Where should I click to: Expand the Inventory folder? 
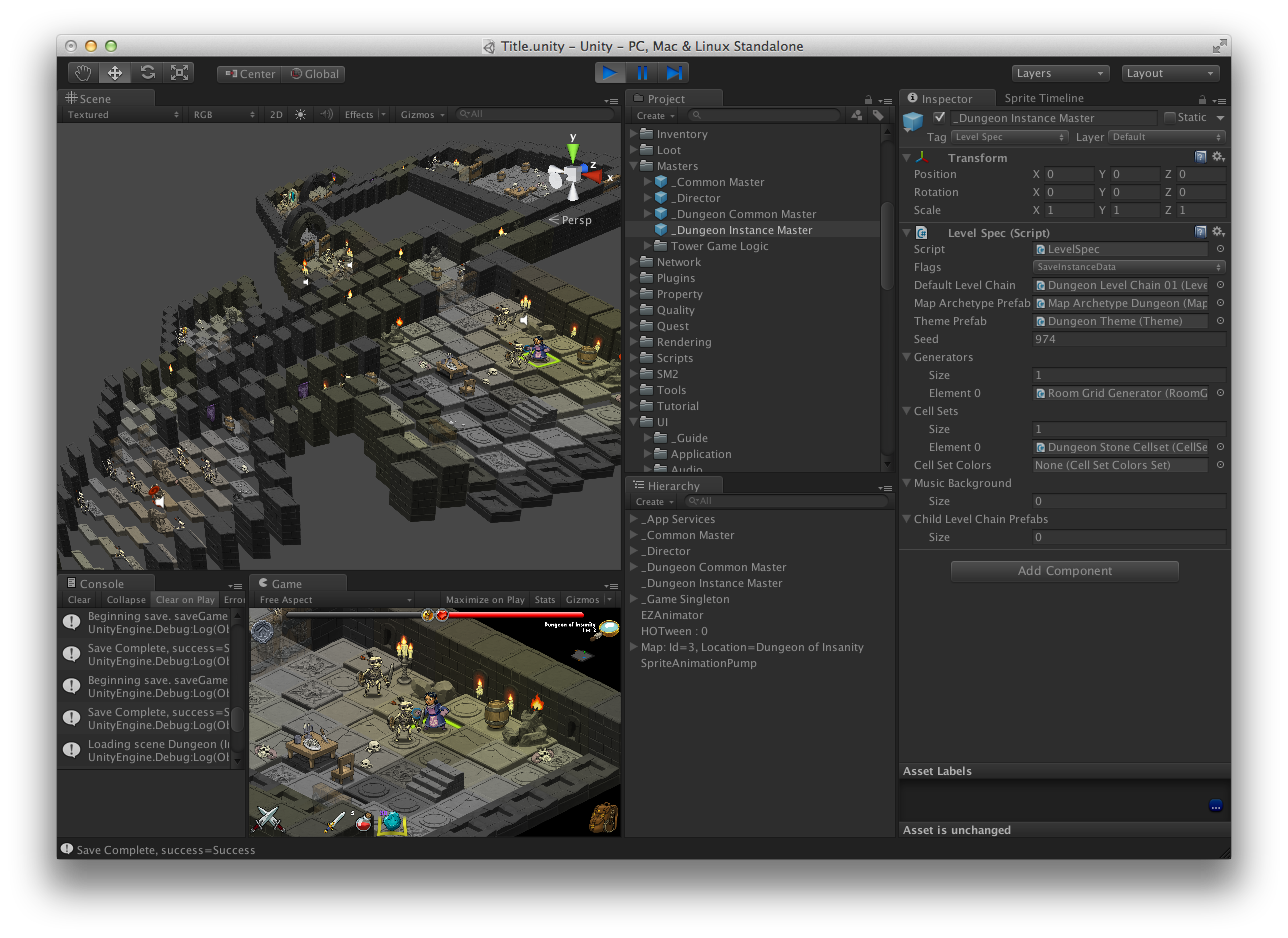click(633, 134)
